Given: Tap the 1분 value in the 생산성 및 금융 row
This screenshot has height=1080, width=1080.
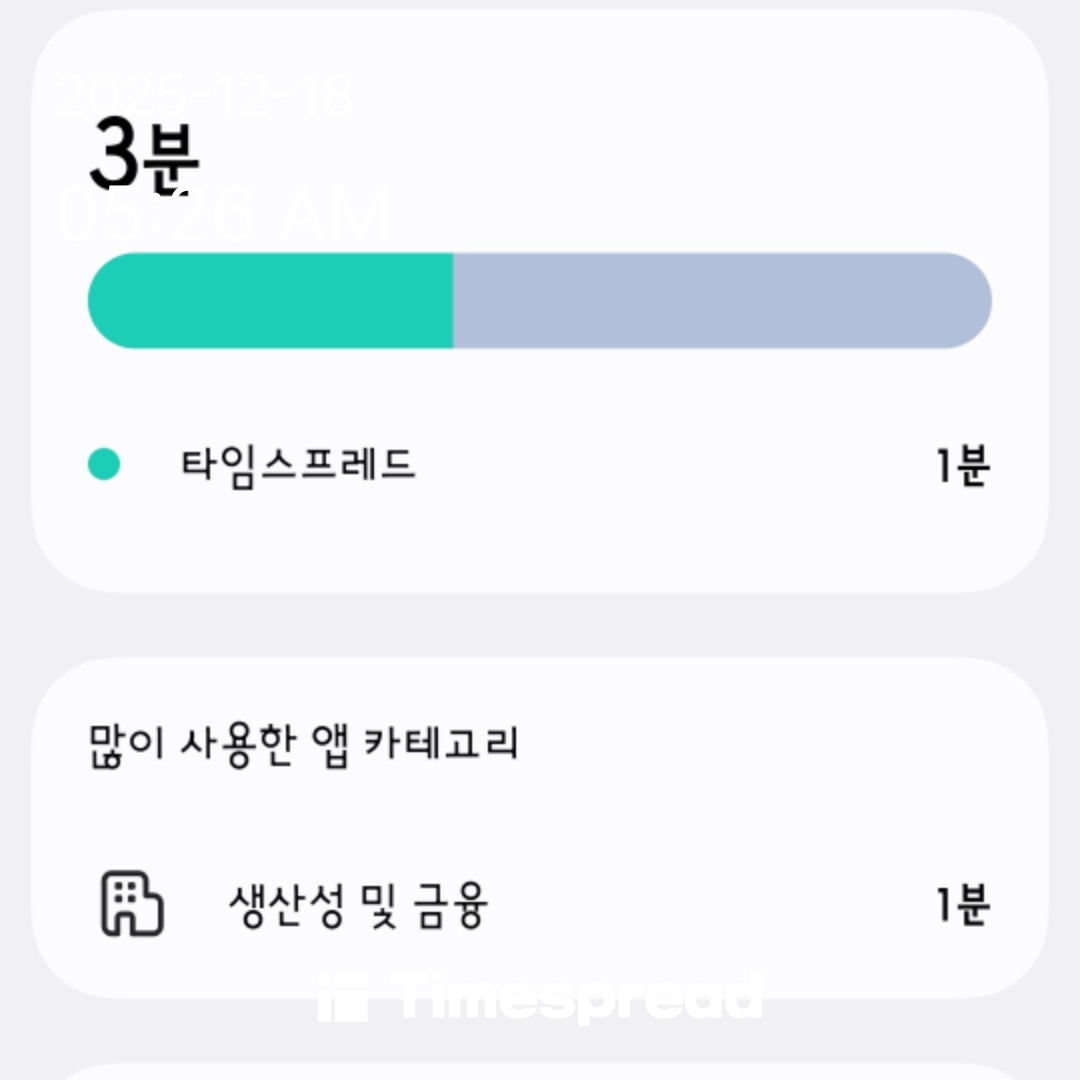Looking at the screenshot, I should 962,906.
